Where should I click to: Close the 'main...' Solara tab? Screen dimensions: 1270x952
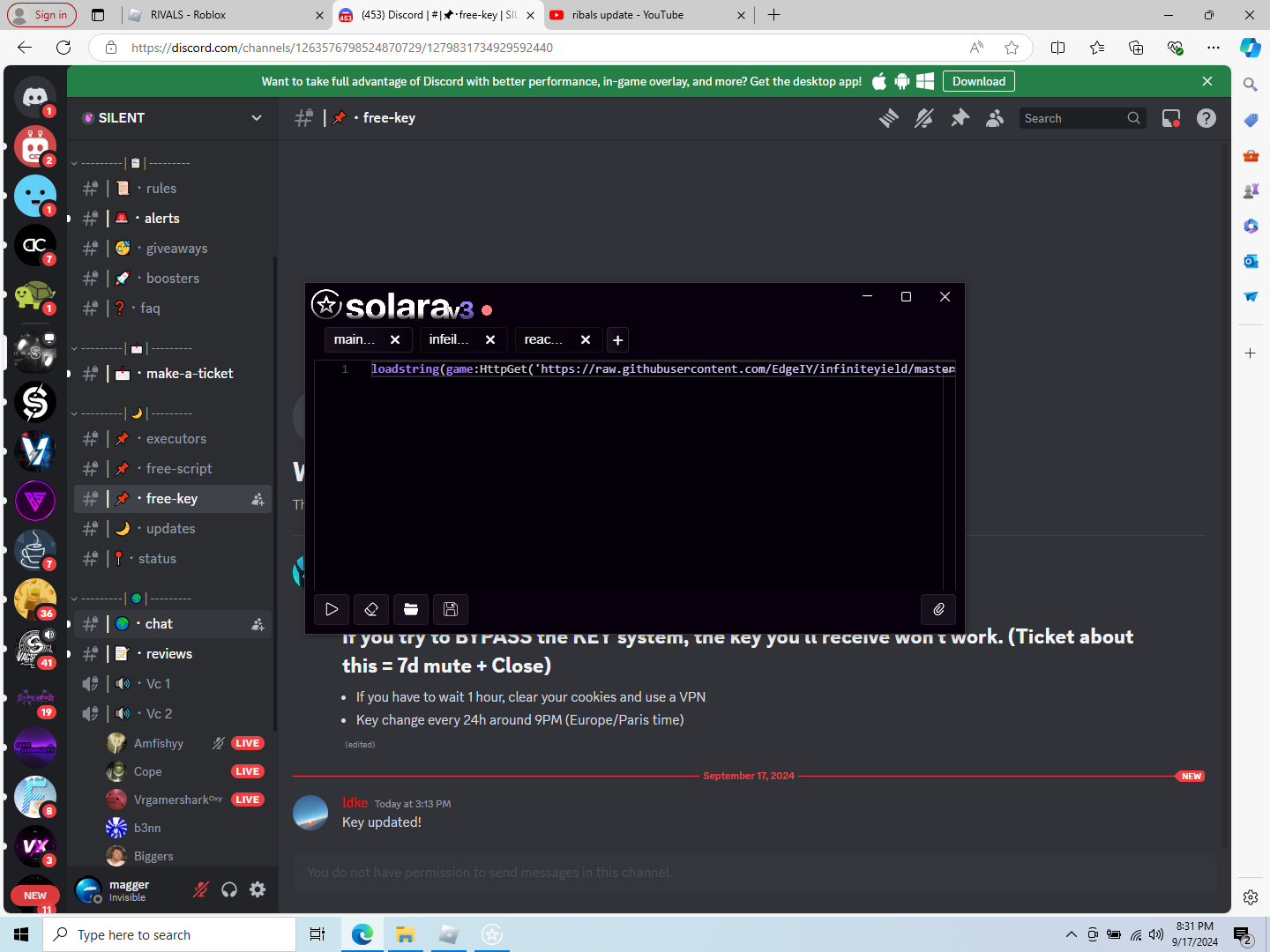point(395,339)
